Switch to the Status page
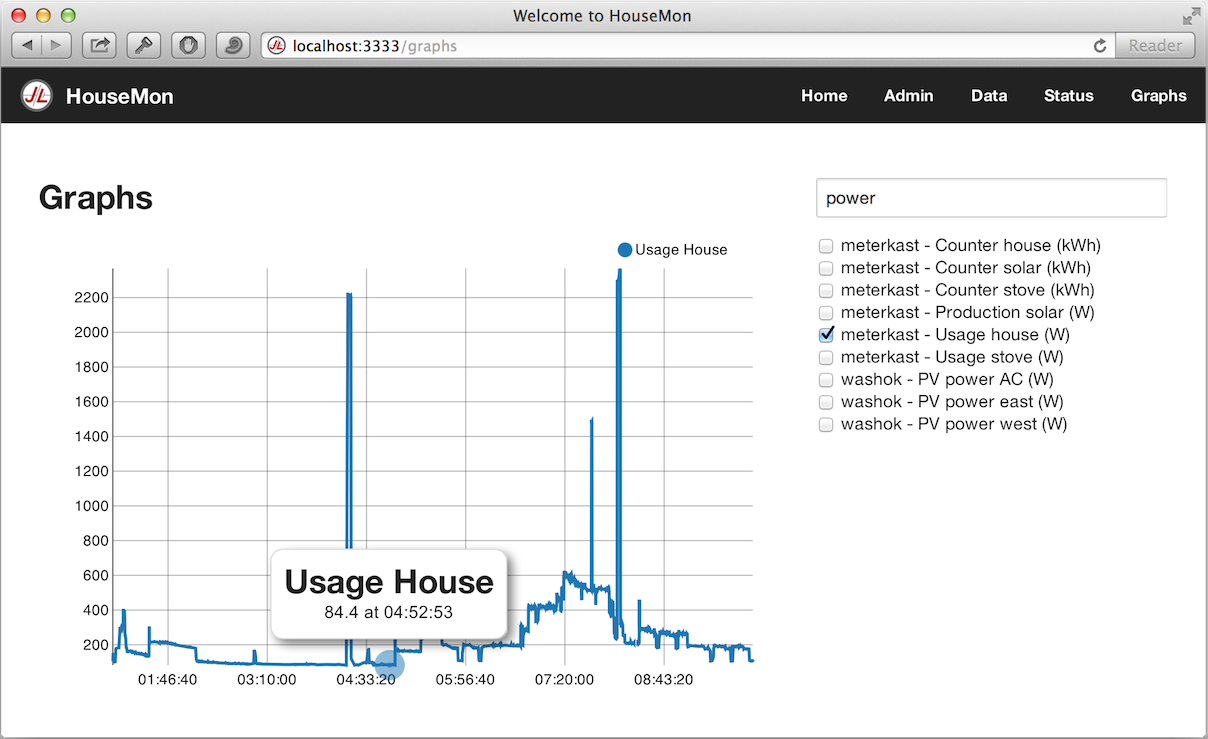 (1069, 96)
